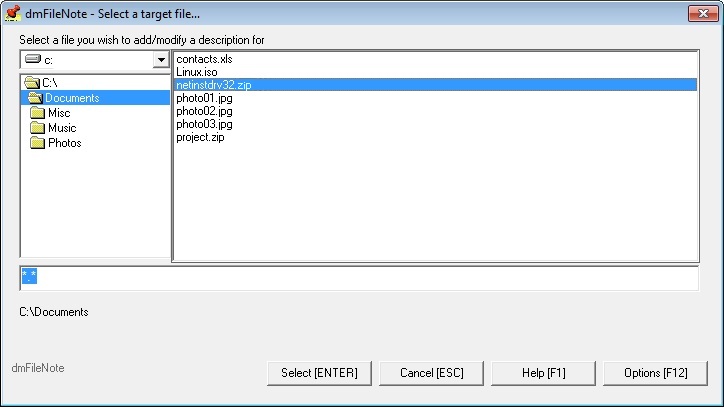Open Help [F1]
The width and height of the screenshot is (724, 409).
point(543,373)
